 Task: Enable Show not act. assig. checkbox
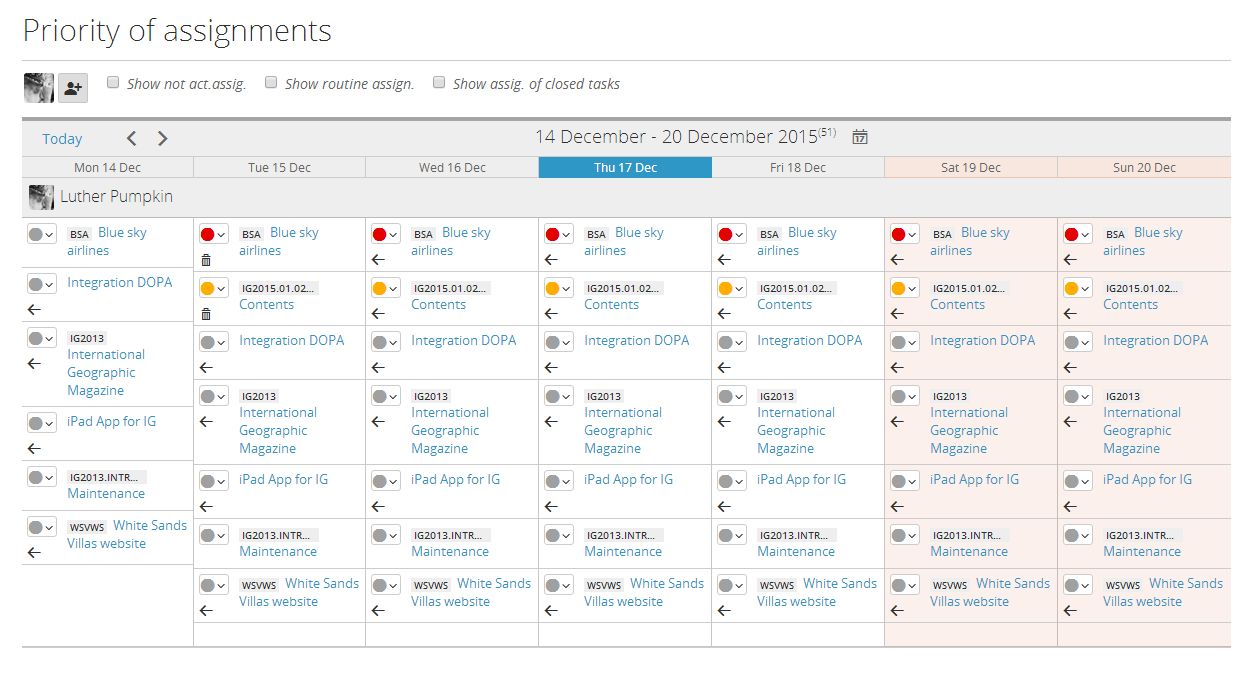coord(113,83)
